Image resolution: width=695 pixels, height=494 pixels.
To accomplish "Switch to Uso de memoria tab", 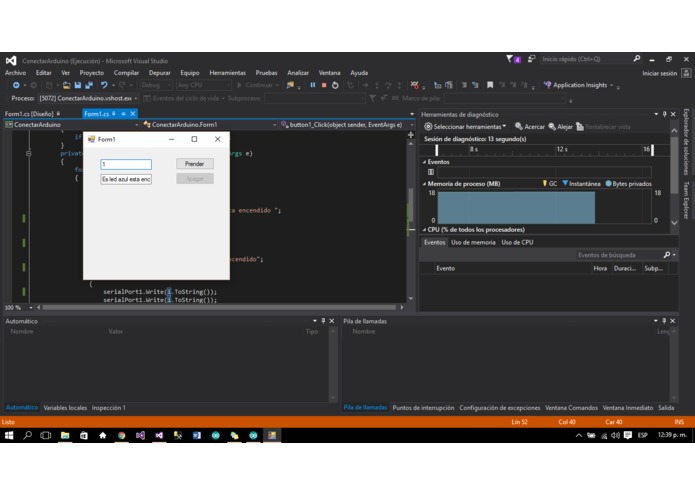I will (x=473, y=242).
